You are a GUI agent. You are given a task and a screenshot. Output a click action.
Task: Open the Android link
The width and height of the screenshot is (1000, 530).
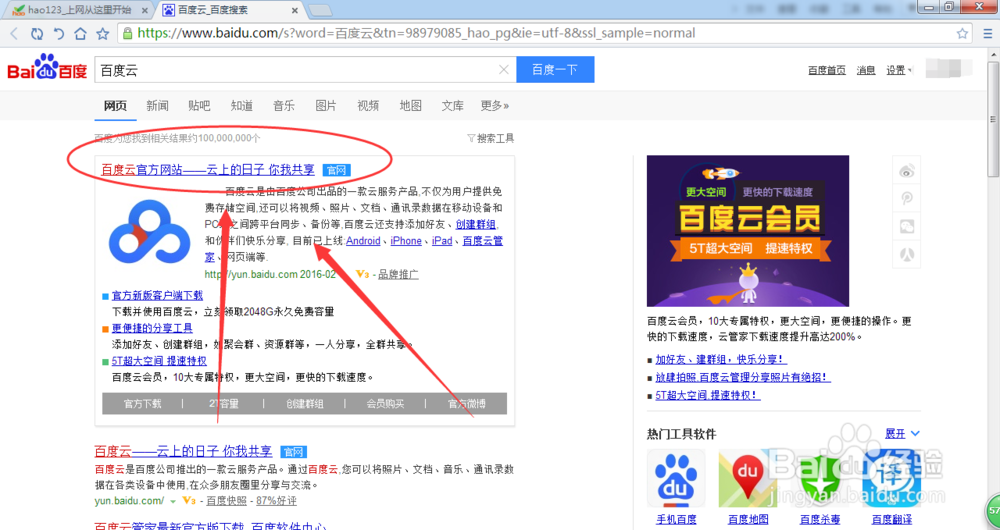point(363,241)
